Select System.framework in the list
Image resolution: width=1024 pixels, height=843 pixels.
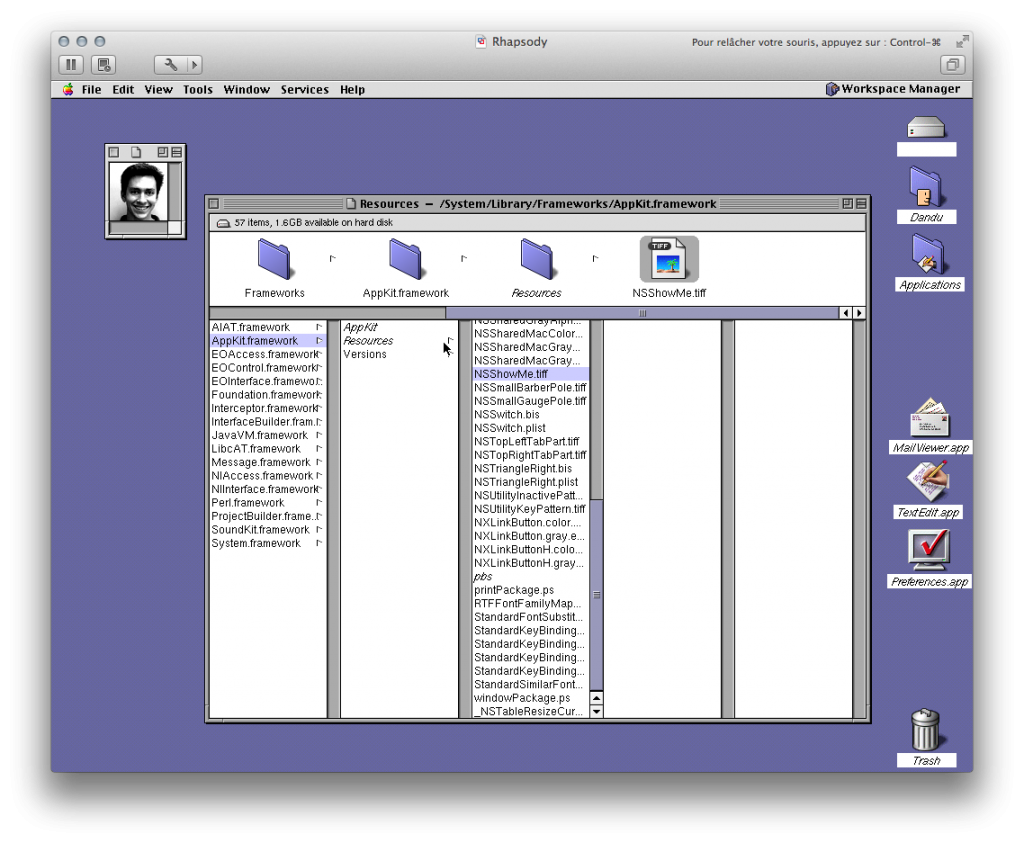click(268, 543)
